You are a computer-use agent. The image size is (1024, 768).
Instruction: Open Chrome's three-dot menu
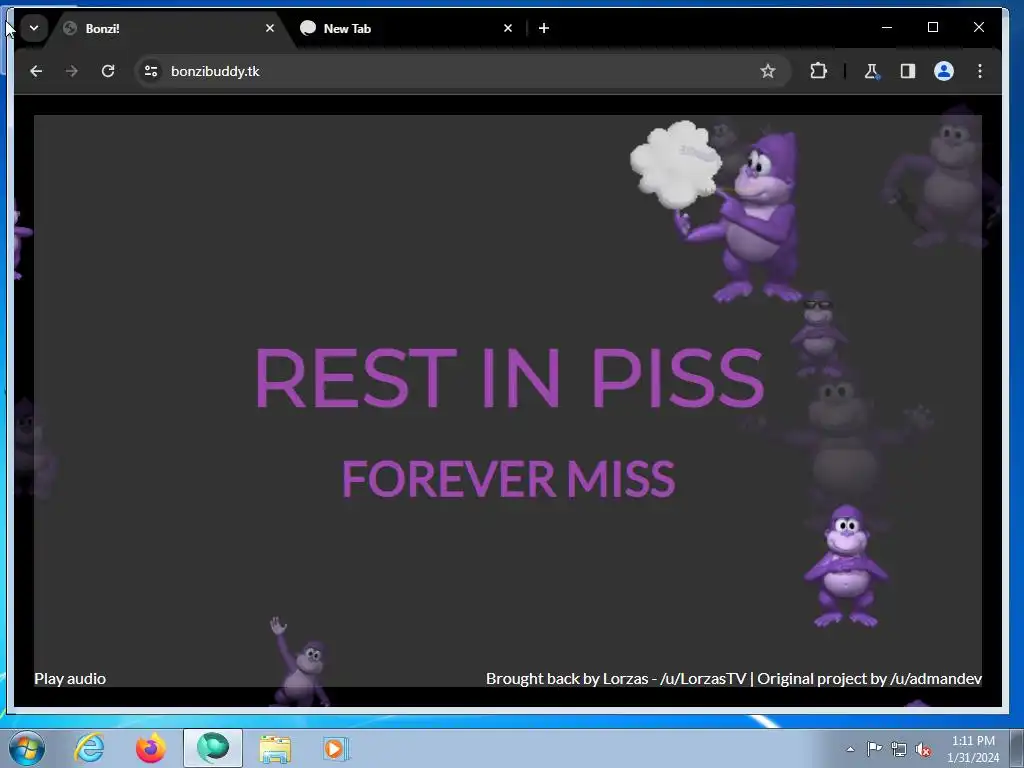point(980,71)
